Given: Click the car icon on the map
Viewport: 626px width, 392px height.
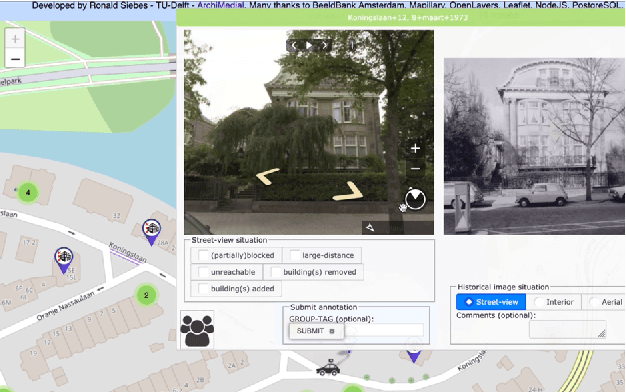Looking at the screenshot, I should [x=328, y=367].
